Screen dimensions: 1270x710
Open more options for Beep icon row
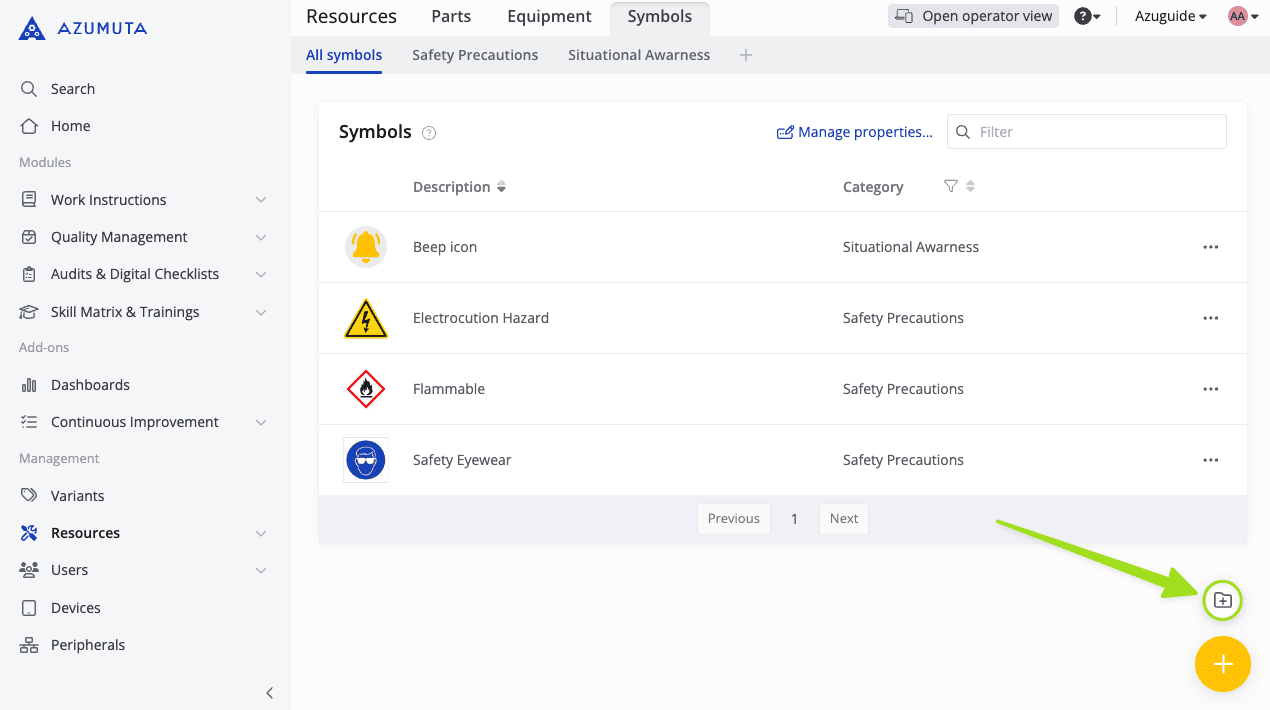pyautogui.click(x=1210, y=247)
